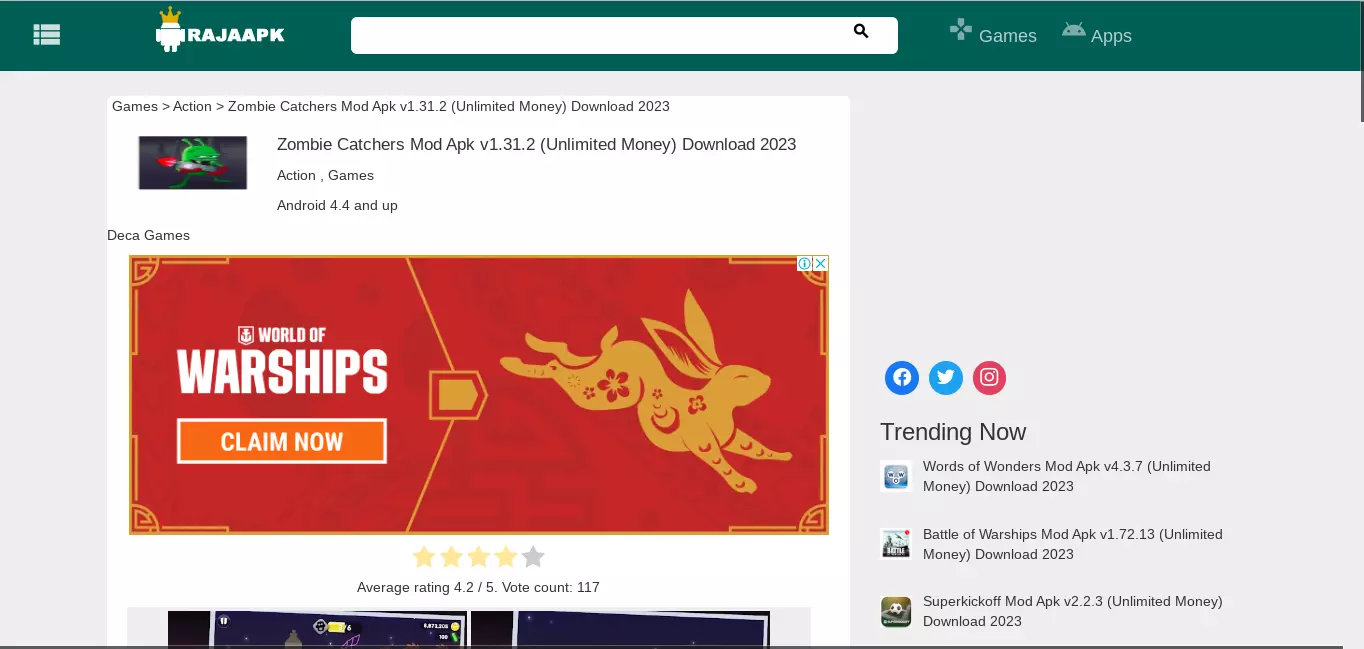
Task: Click the Superkickoff app icon
Action: pos(896,611)
